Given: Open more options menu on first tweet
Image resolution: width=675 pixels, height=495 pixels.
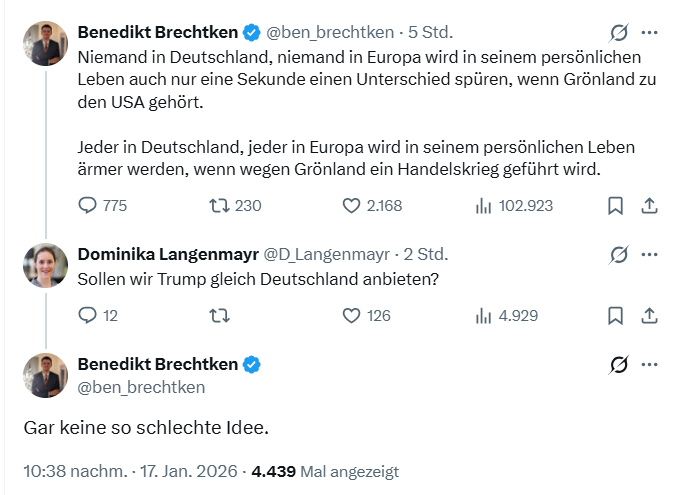Looking at the screenshot, I should pos(649,32).
